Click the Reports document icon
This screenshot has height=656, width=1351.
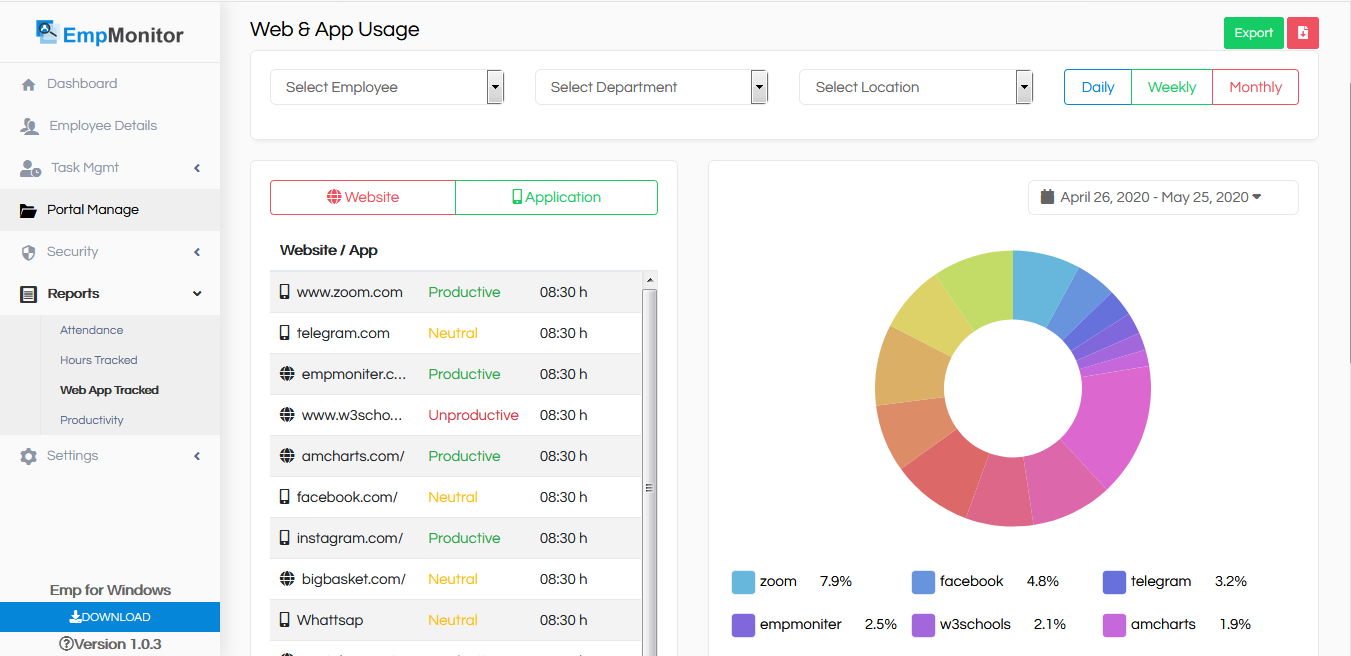coord(28,295)
